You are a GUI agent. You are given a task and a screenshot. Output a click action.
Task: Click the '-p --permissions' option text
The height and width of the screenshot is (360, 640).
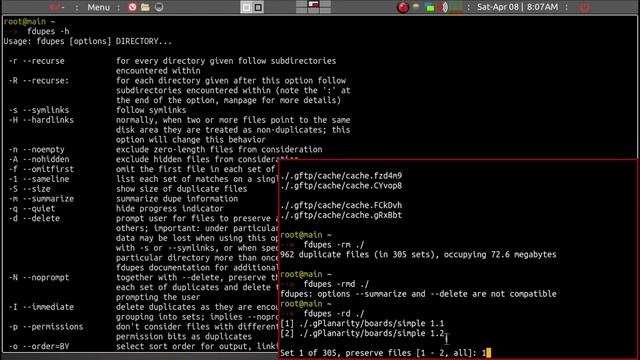click(x=46, y=327)
